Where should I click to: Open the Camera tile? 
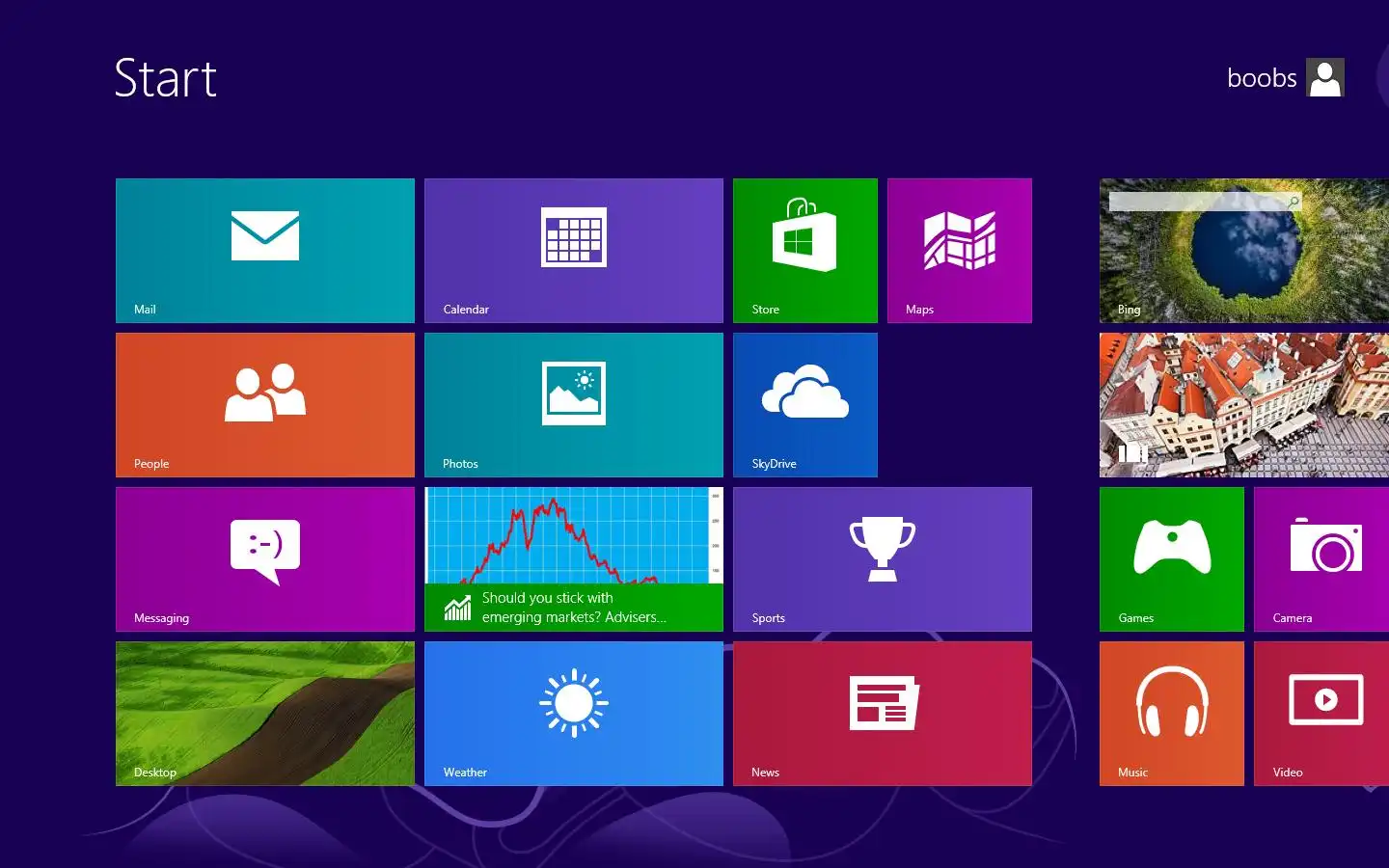pos(1321,559)
